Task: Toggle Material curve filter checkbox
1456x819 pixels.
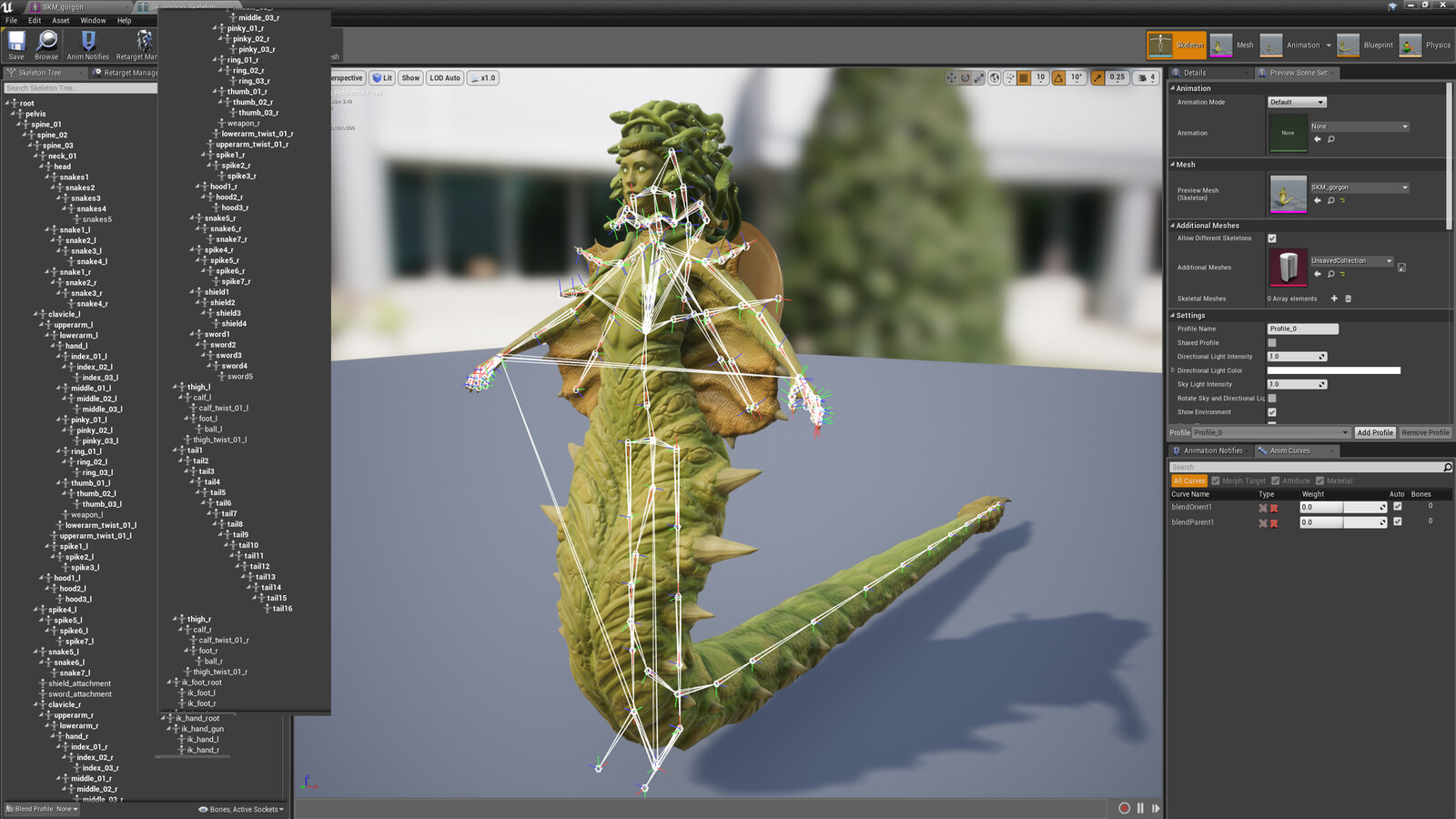Action: coord(1319,480)
